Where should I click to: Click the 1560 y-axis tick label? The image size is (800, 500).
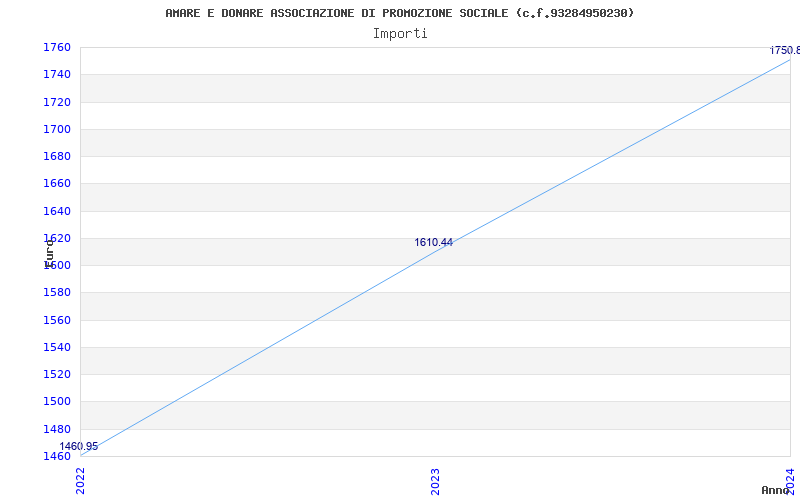(57, 320)
